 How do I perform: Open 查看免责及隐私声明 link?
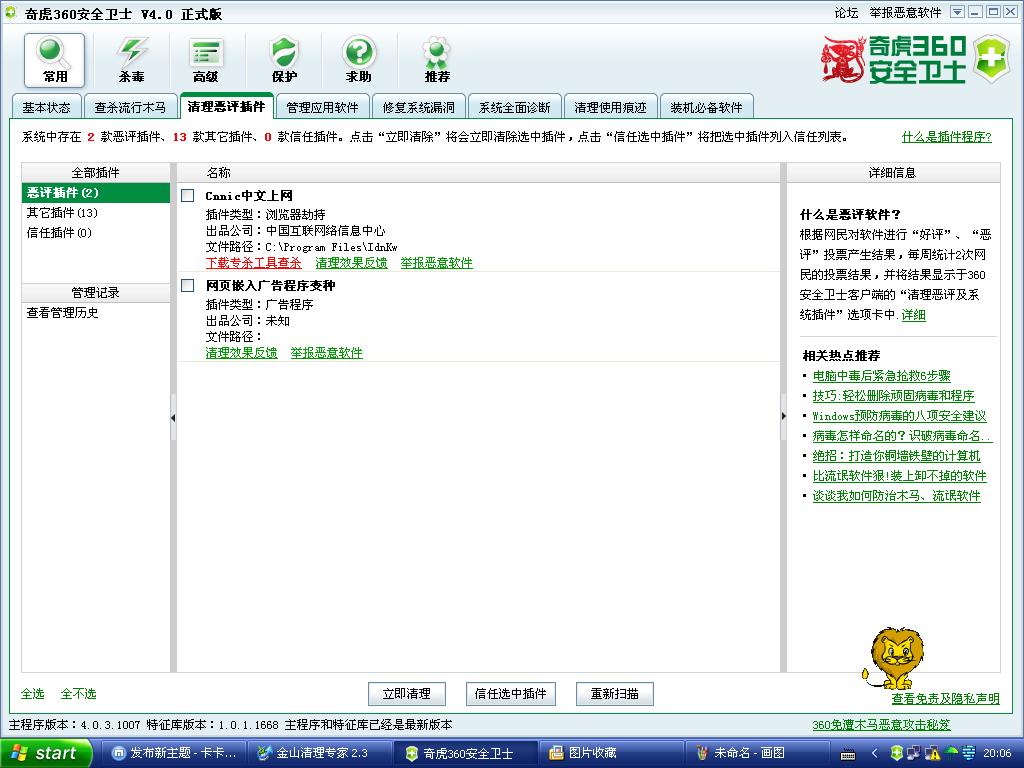tap(946, 699)
